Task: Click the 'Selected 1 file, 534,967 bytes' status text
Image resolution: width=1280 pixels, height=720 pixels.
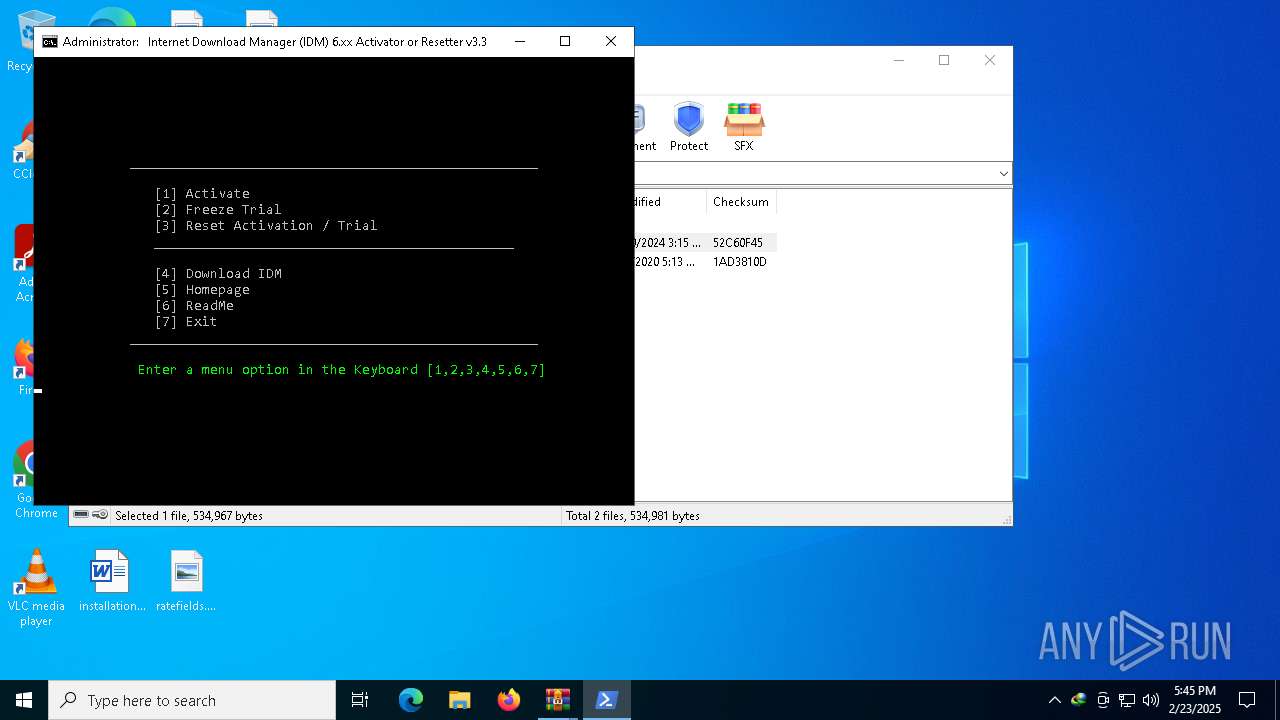Action: (x=189, y=516)
